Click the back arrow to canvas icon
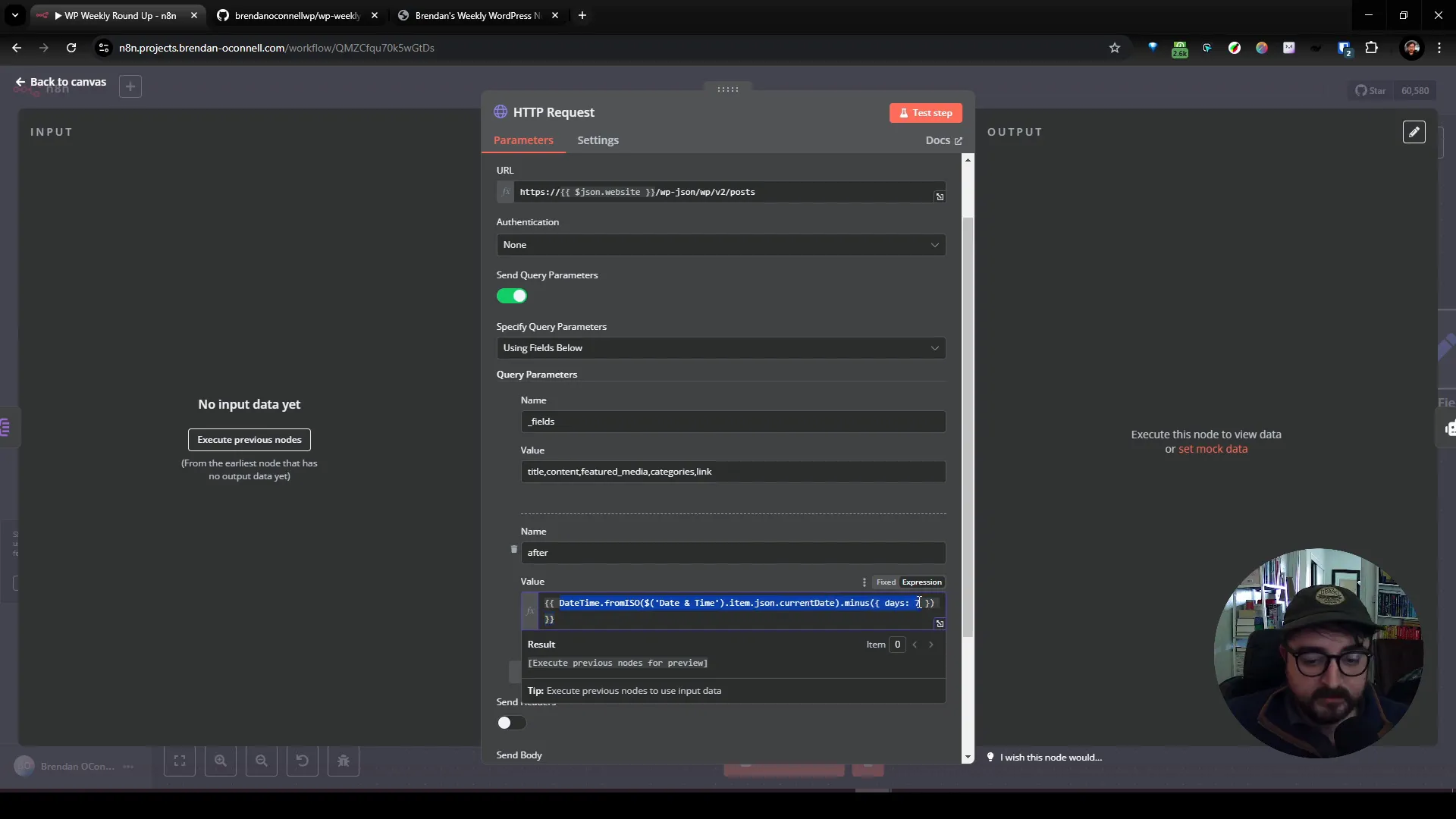 coord(20,81)
